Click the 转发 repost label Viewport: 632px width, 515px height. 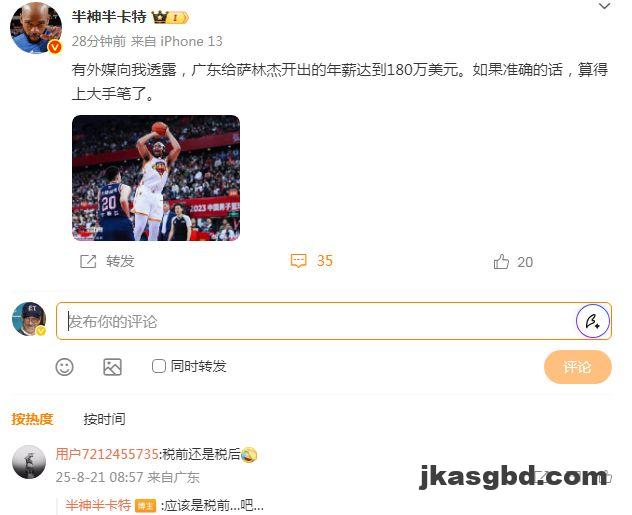(x=120, y=261)
